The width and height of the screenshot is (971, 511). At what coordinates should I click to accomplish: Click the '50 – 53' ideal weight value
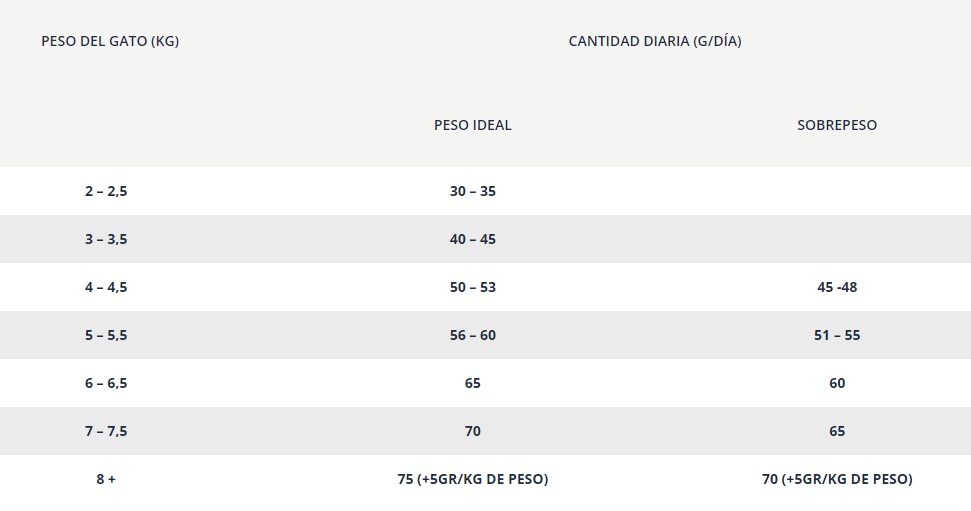pos(473,287)
